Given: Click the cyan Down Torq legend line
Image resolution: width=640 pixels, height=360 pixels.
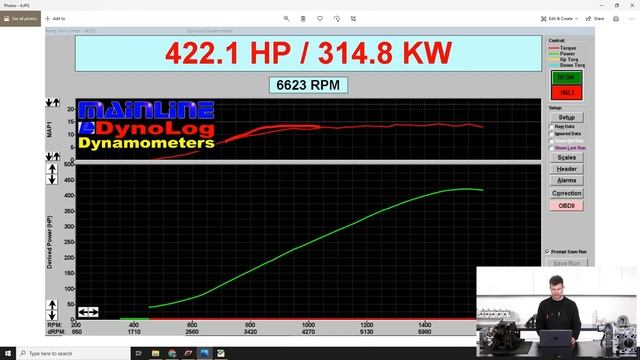Looking at the screenshot, I should click(554, 65).
